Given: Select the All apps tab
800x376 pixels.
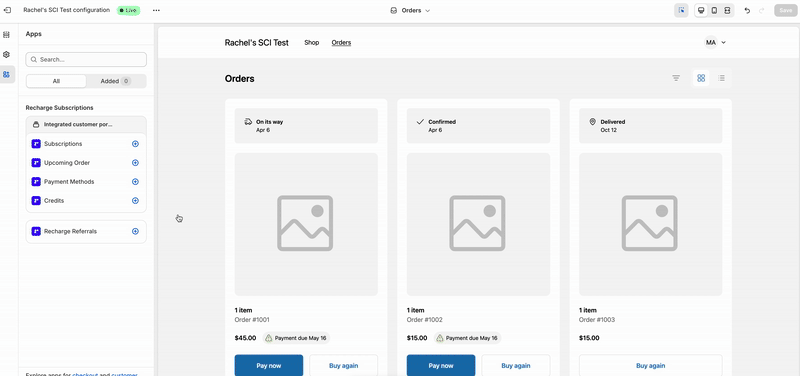Looking at the screenshot, I should (x=56, y=81).
